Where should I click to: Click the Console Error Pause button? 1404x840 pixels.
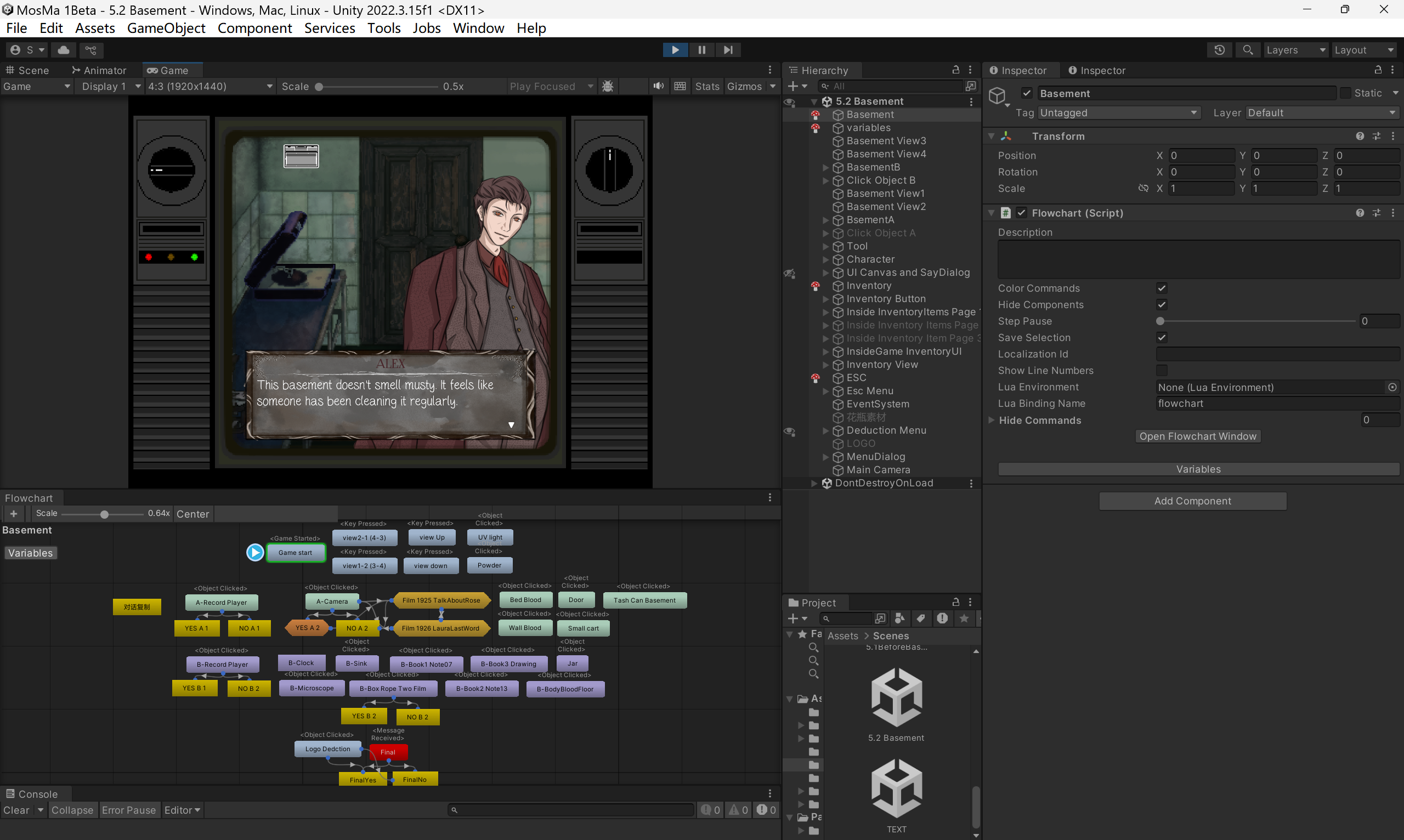click(x=128, y=810)
